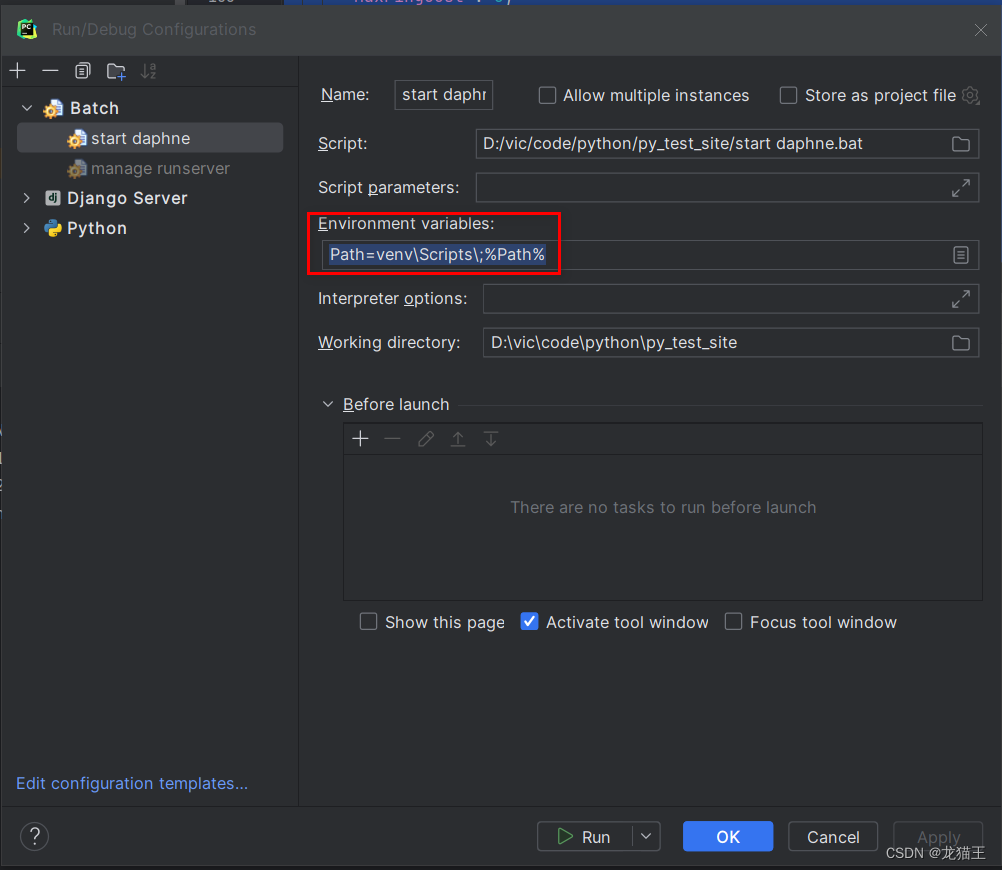The height and width of the screenshot is (870, 1002).
Task: Enable Allow multiple instances
Action: [547, 95]
